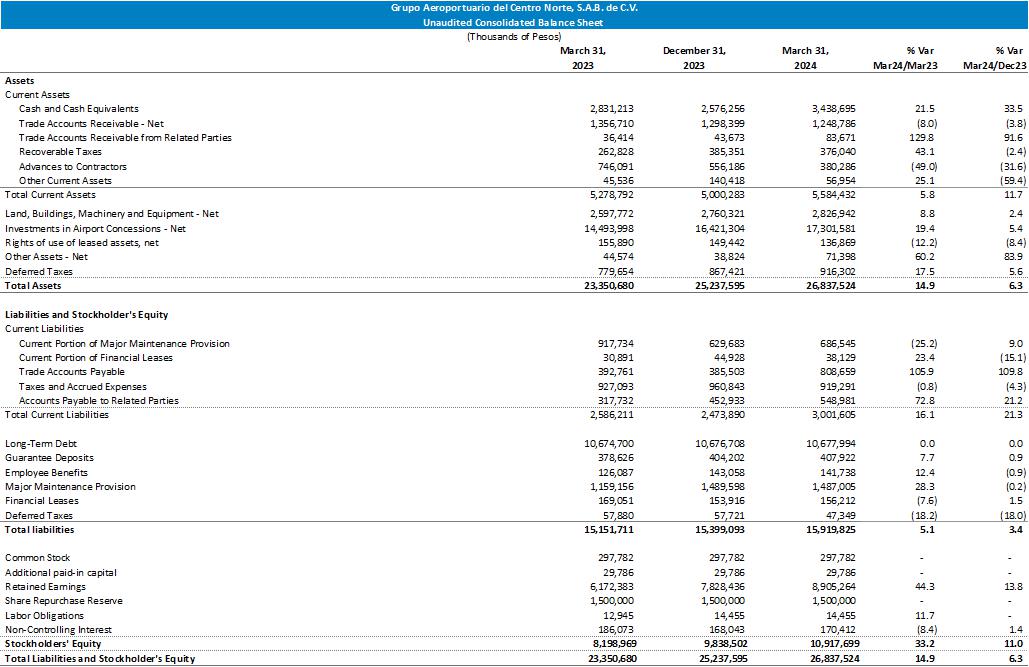
Task: Click the value 15,919,825
Action: click(x=831, y=530)
